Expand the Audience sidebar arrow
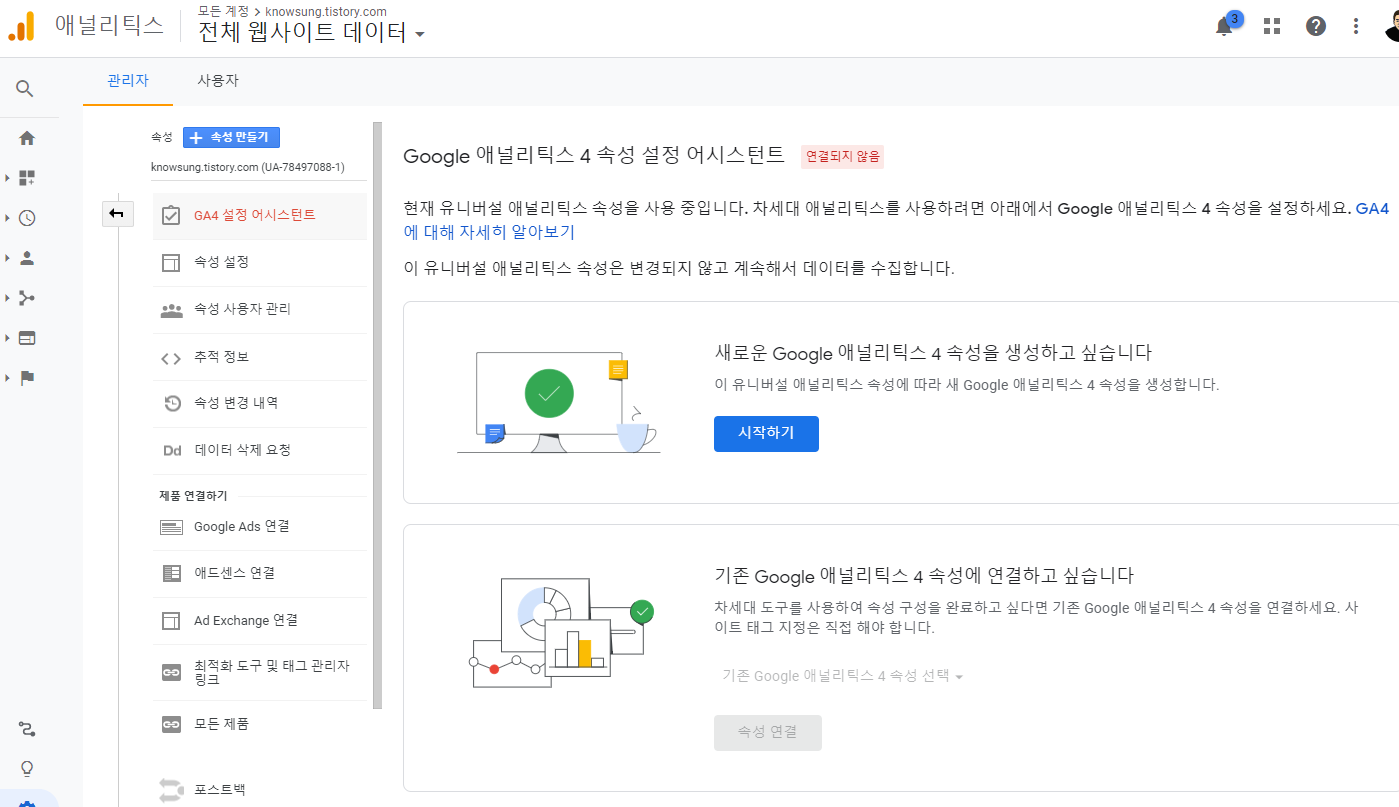Image resolution: width=1399 pixels, height=807 pixels. (7, 258)
